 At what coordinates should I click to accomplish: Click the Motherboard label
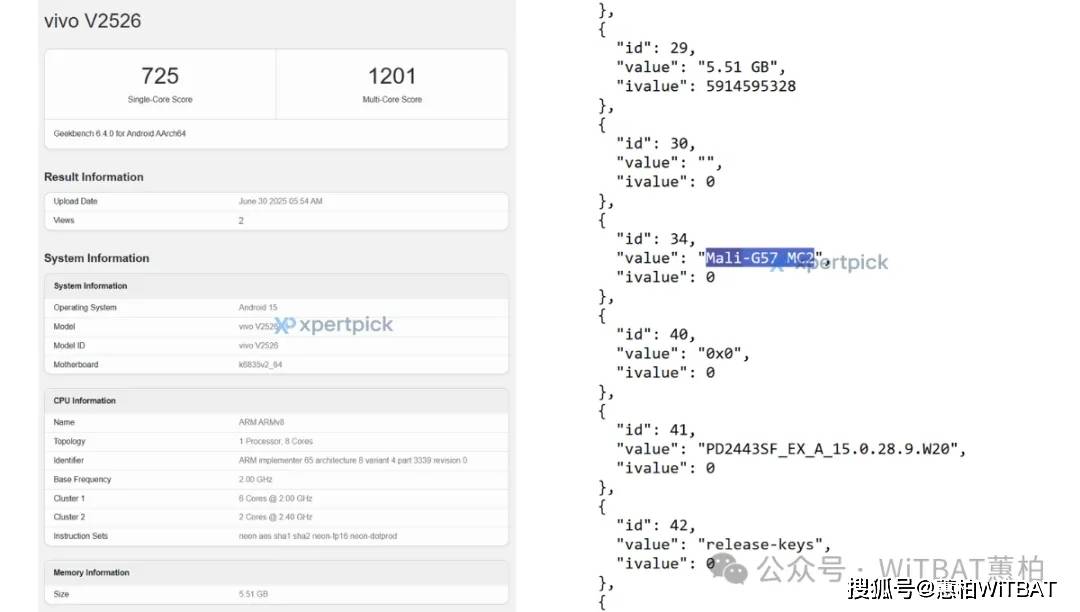(x=76, y=365)
